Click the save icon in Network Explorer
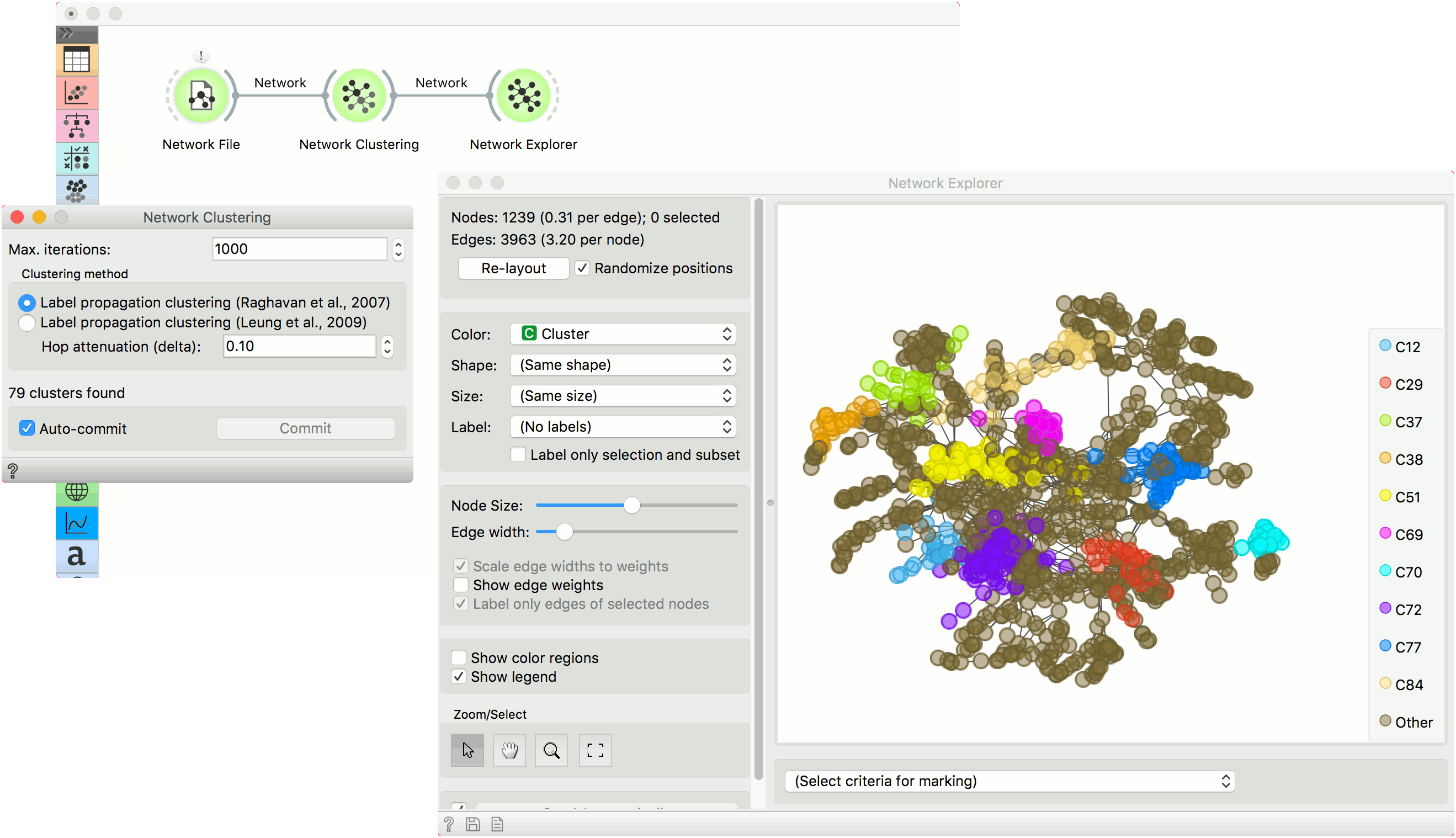 [x=473, y=824]
